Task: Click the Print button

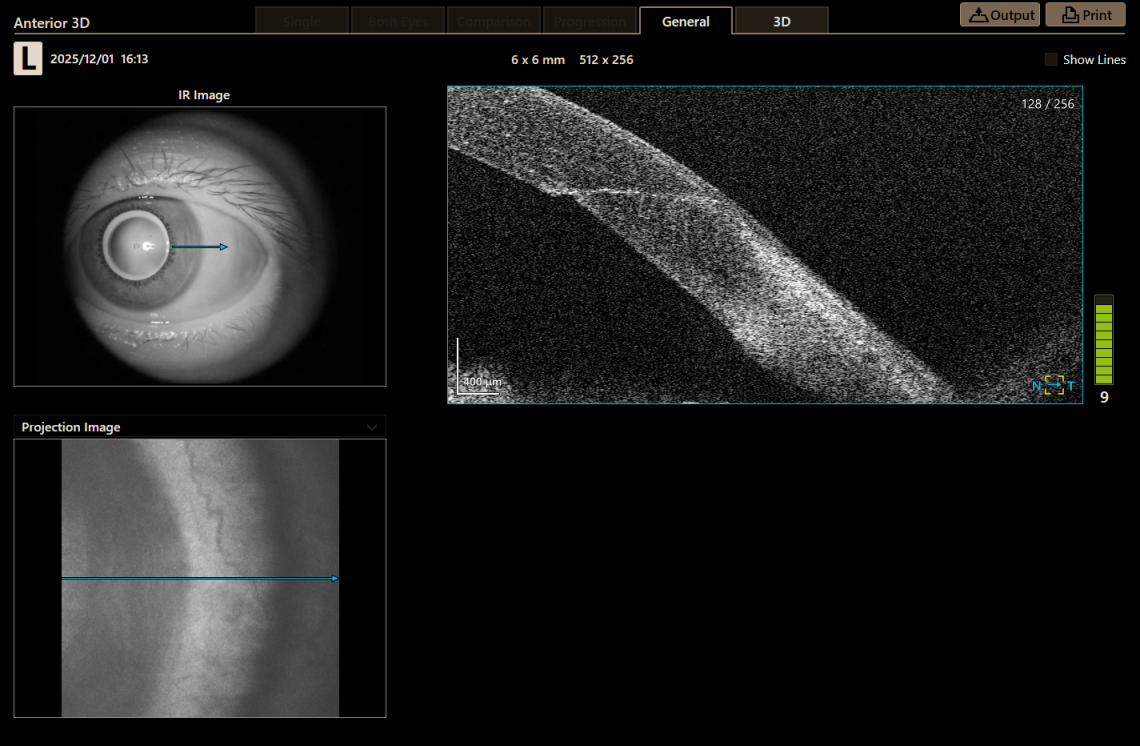Action: click(1086, 14)
